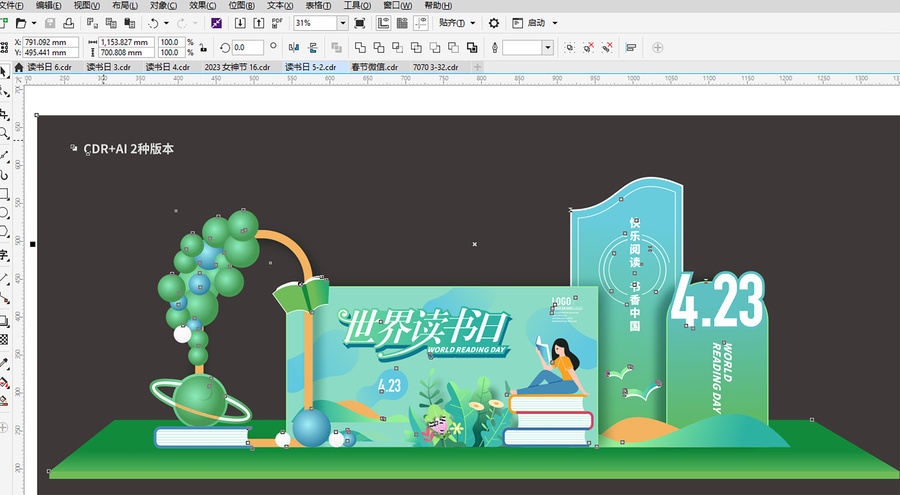Click the align and distribute icon
This screenshot has height=495, width=900.
631,47
